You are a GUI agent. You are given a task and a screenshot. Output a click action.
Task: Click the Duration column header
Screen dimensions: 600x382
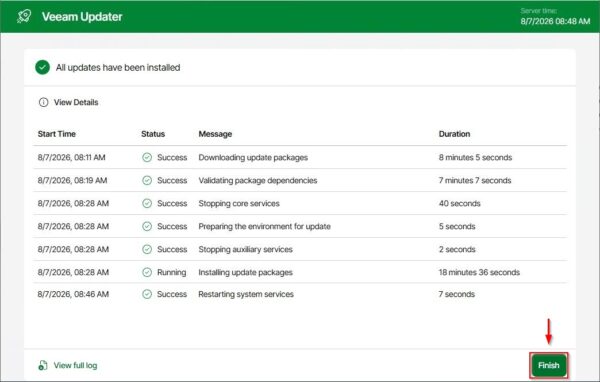(454, 134)
